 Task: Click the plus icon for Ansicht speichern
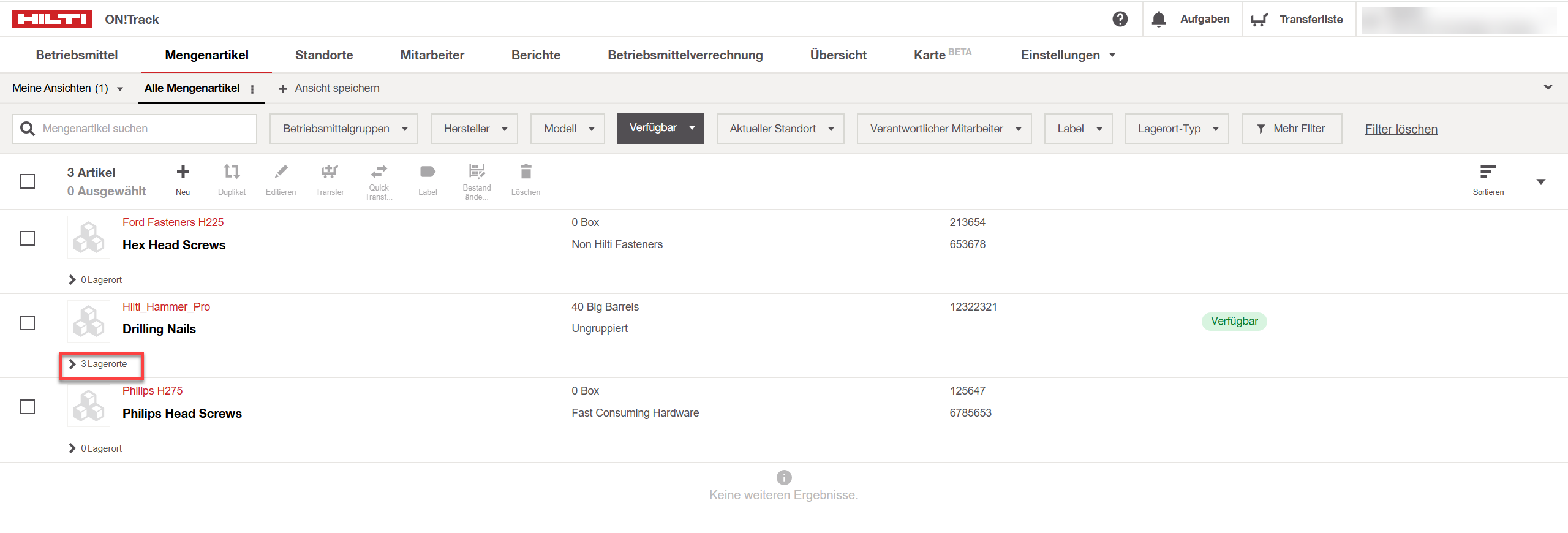pos(283,89)
